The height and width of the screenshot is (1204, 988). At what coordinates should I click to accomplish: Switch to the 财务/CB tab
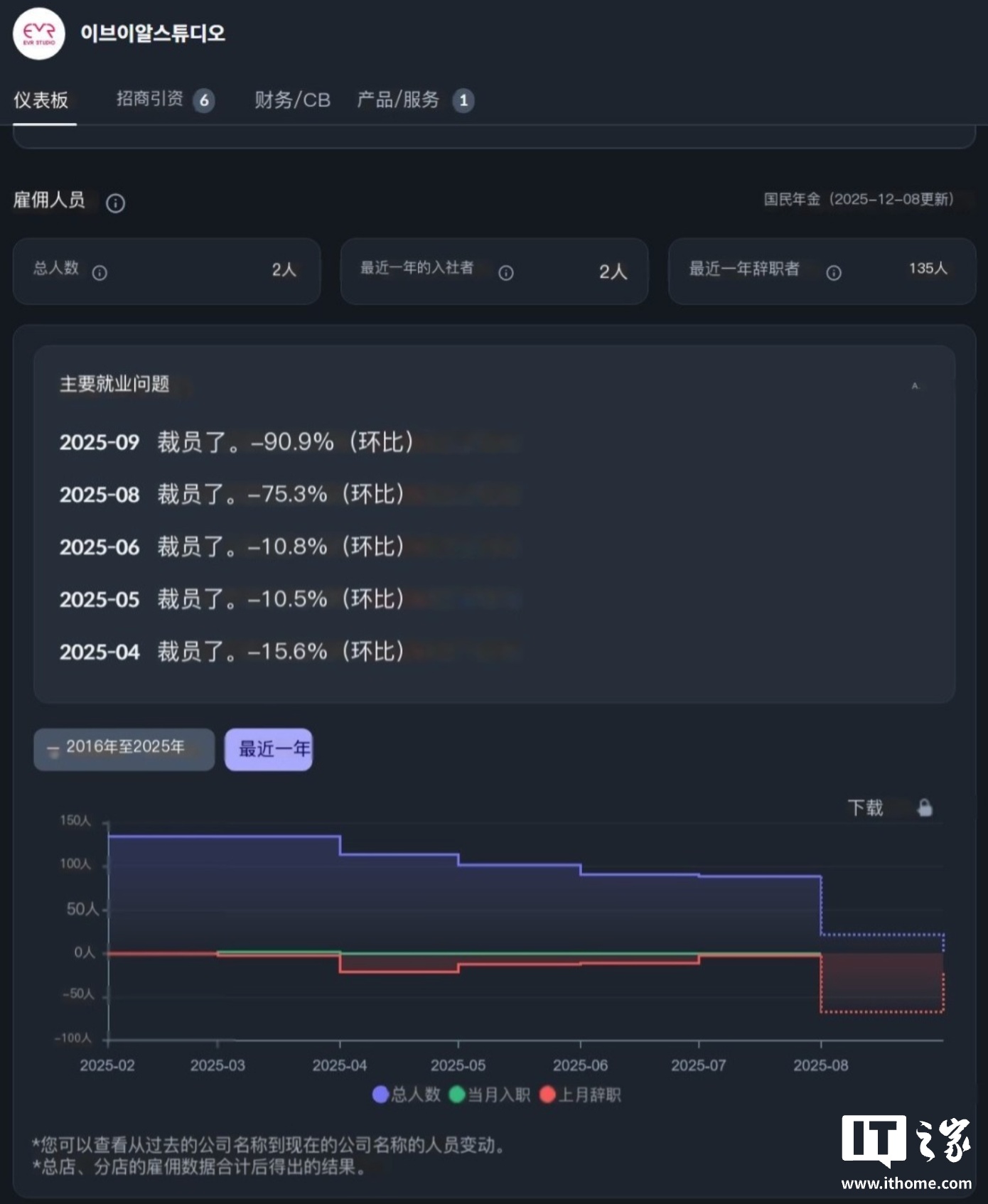click(x=292, y=100)
